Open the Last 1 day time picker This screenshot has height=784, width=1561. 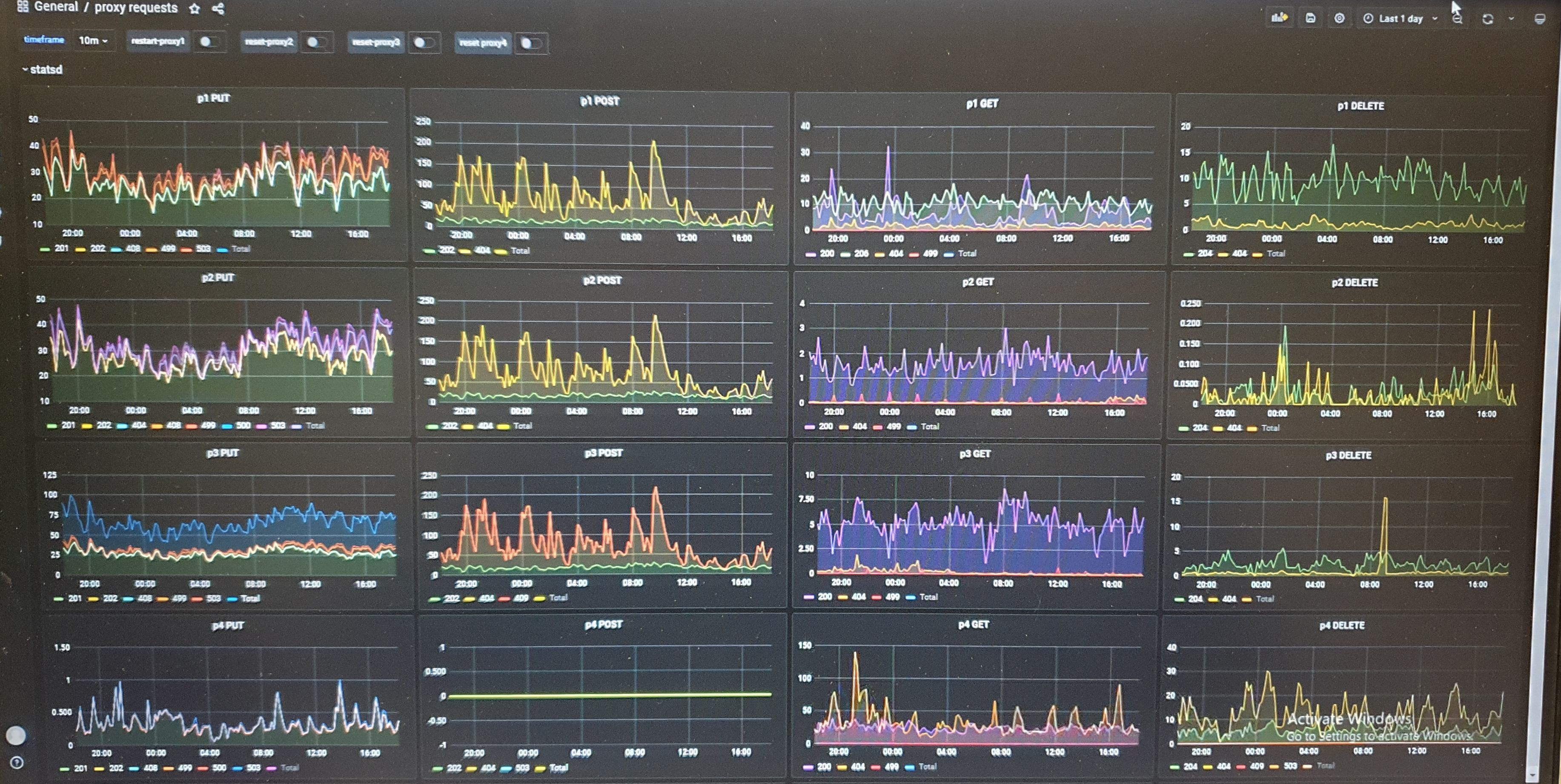pos(1401,19)
